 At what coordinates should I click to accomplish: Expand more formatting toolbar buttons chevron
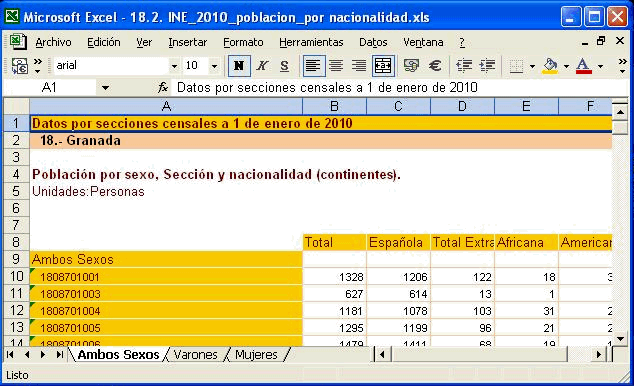tap(623, 66)
